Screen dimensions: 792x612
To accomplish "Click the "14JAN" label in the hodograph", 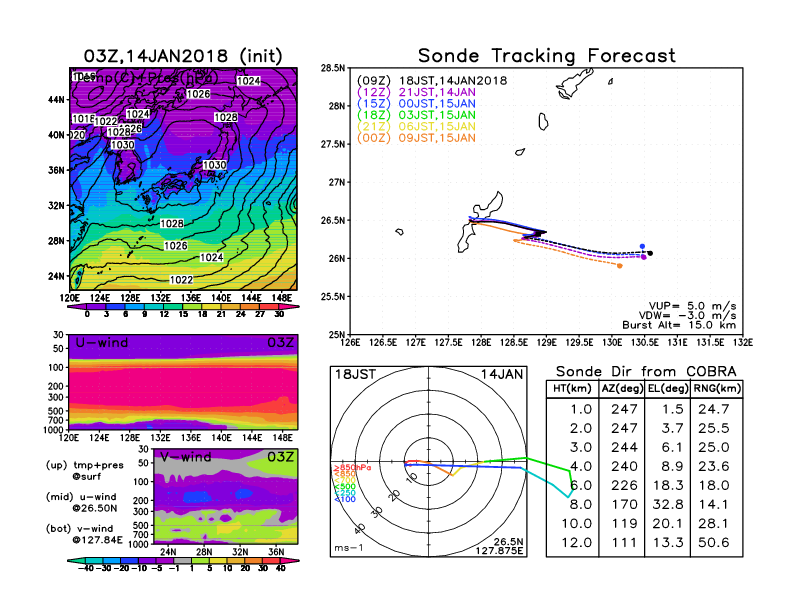I will point(502,374).
